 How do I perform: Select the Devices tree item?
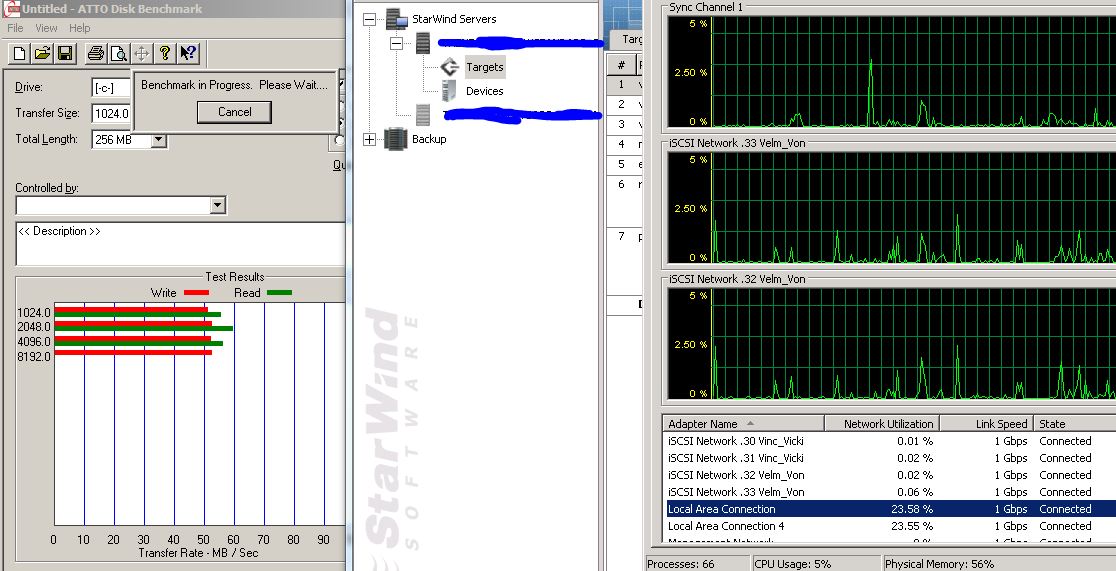tap(485, 91)
